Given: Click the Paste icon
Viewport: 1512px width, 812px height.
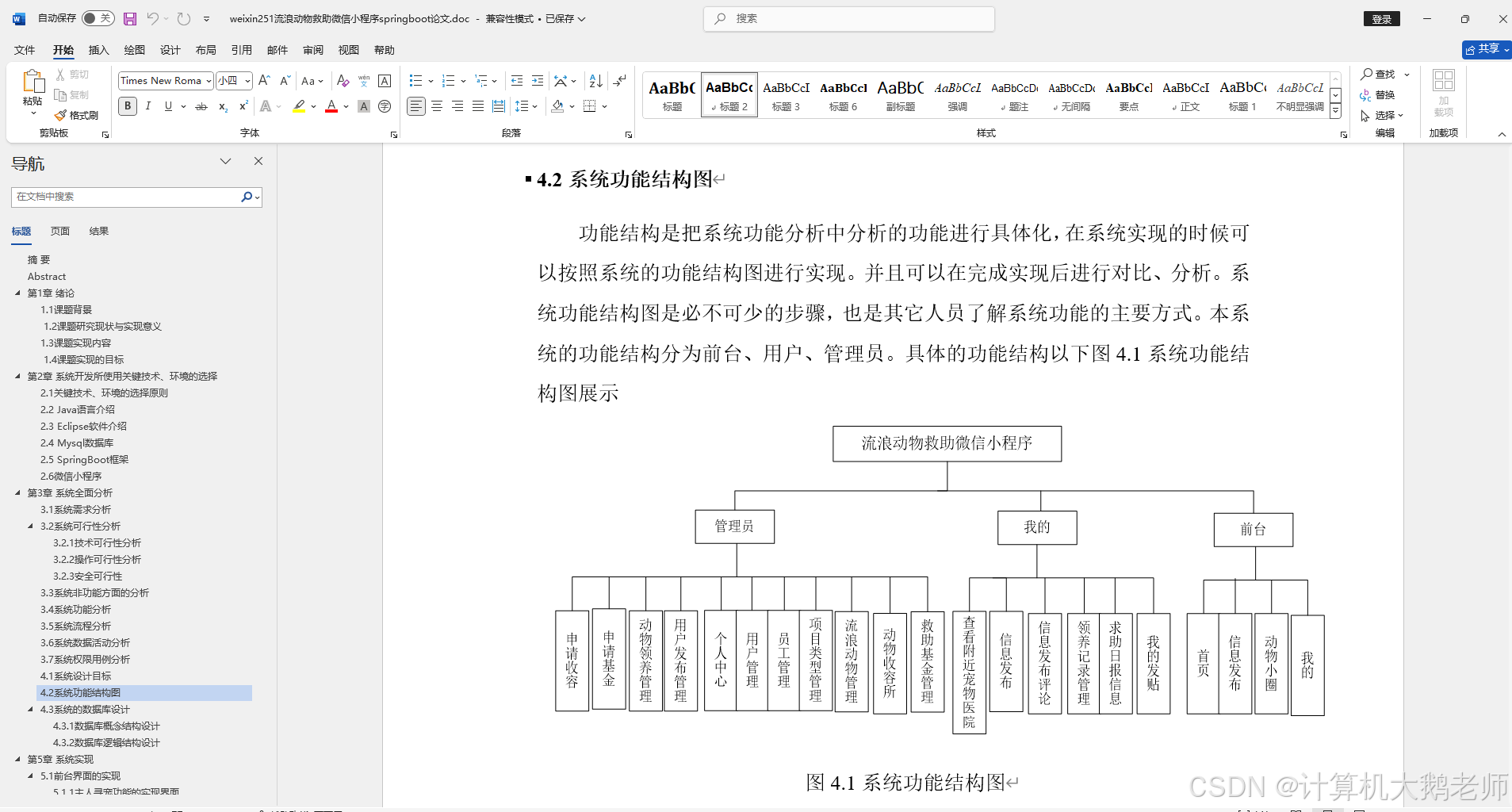Looking at the screenshot, I should click(x=33, y=81).
